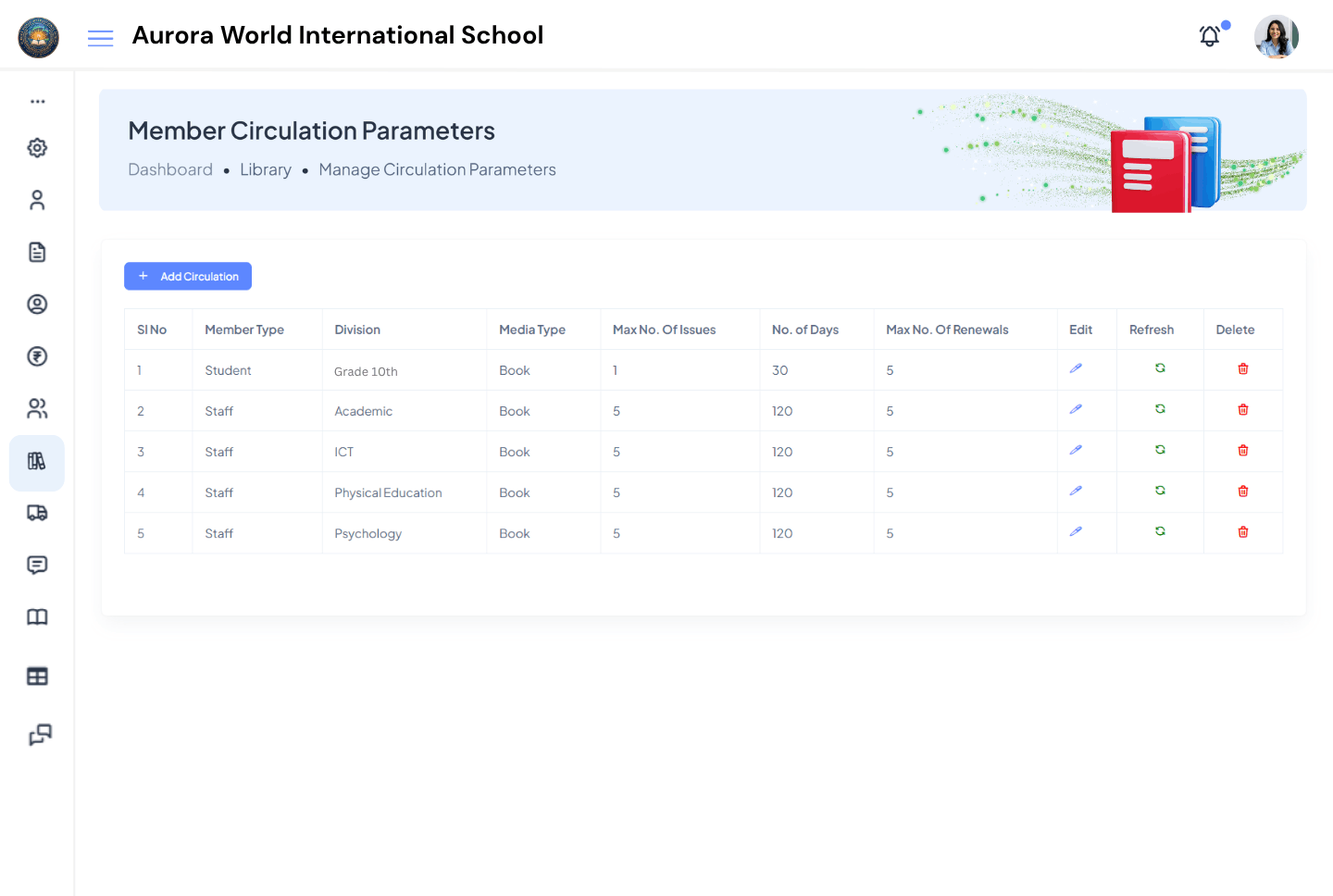The width and height of the screenshot is (1333, 896).
Task: Open the open book icon in the sidebar
Action: [x=37, y=616]
